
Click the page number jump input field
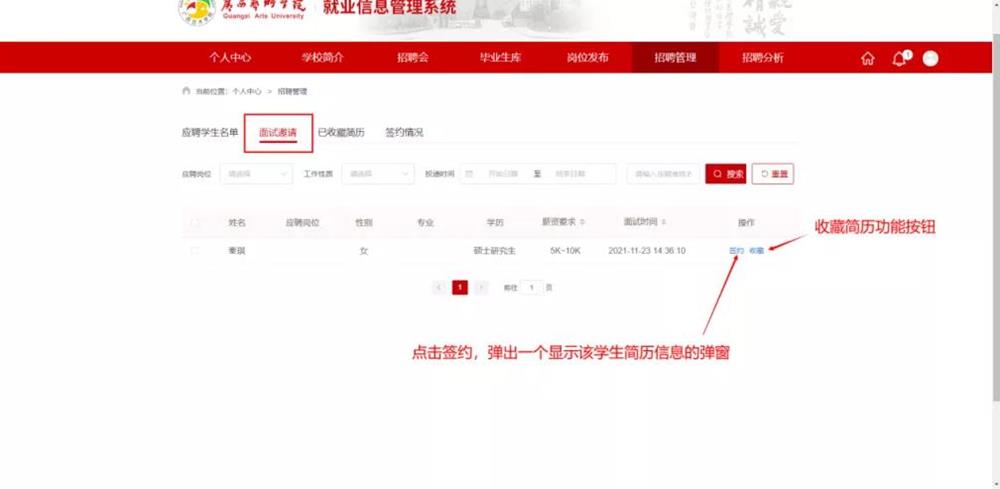point(532,288)
